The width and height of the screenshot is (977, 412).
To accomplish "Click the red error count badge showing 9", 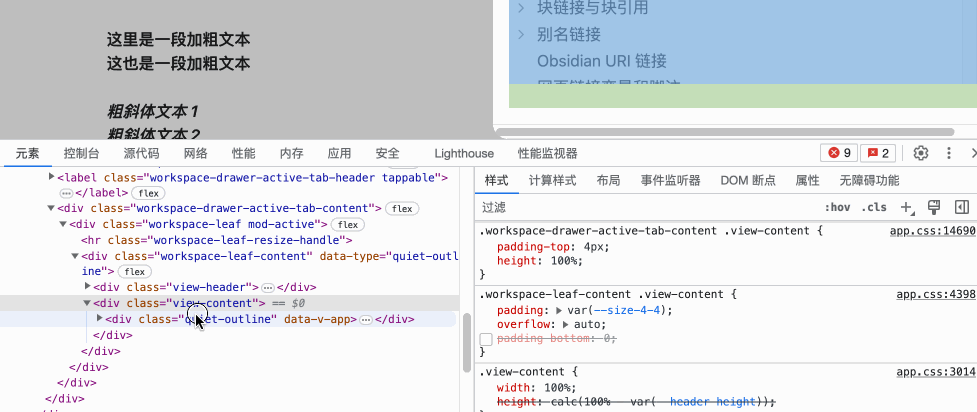I will [838, 153].
